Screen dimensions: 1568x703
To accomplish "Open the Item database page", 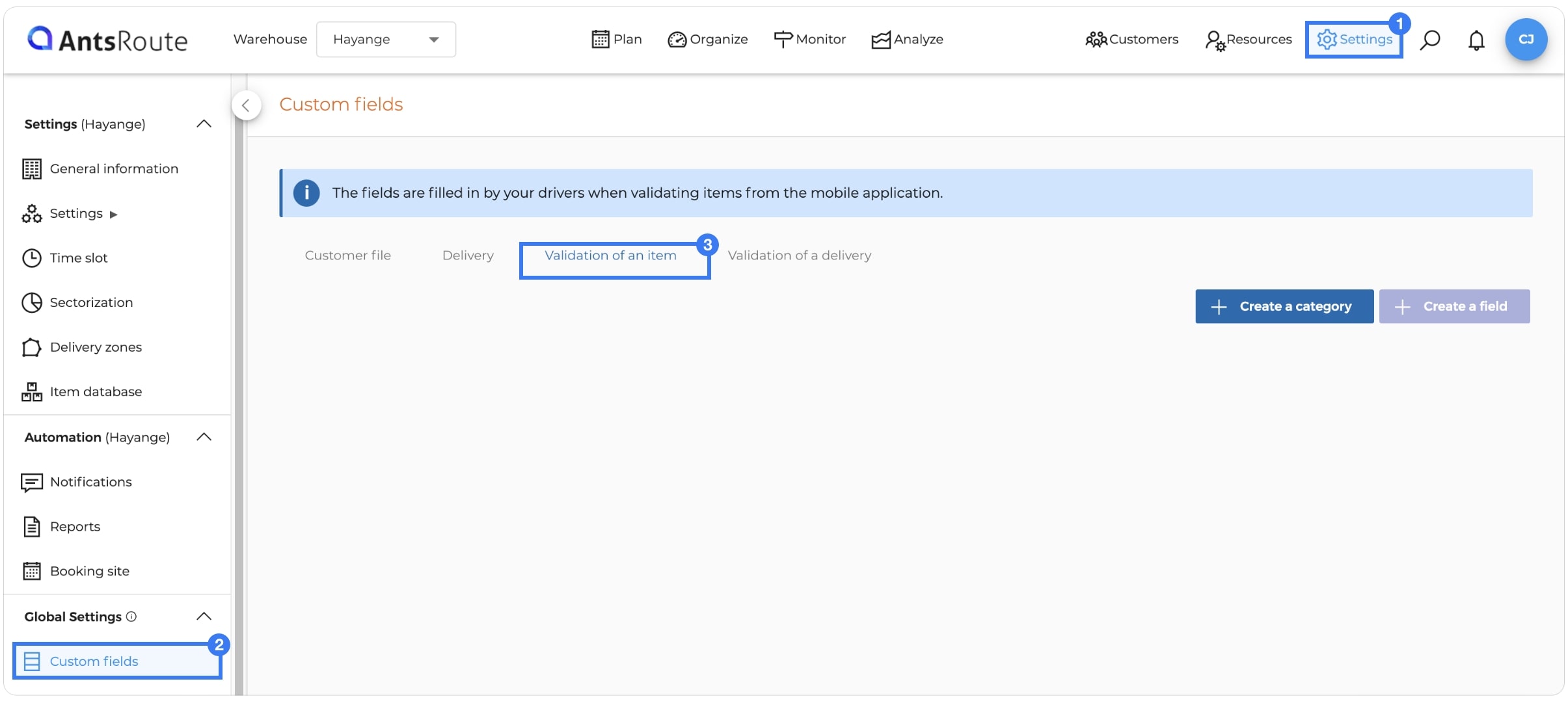I will [96, 391].
